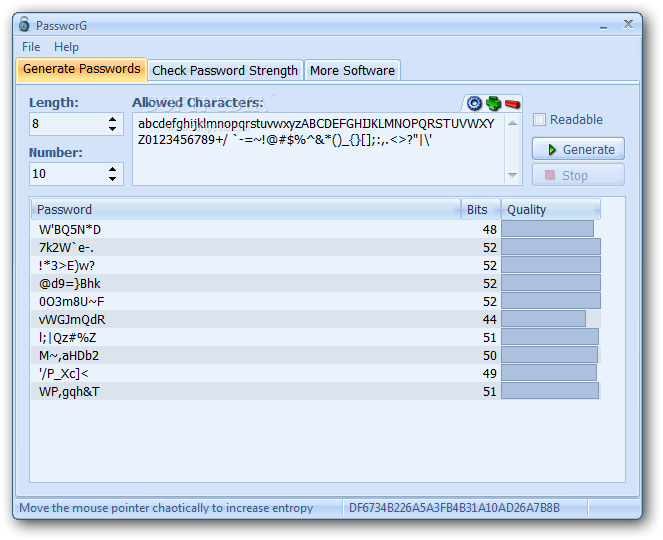Increase the Length spinner value

112,119
